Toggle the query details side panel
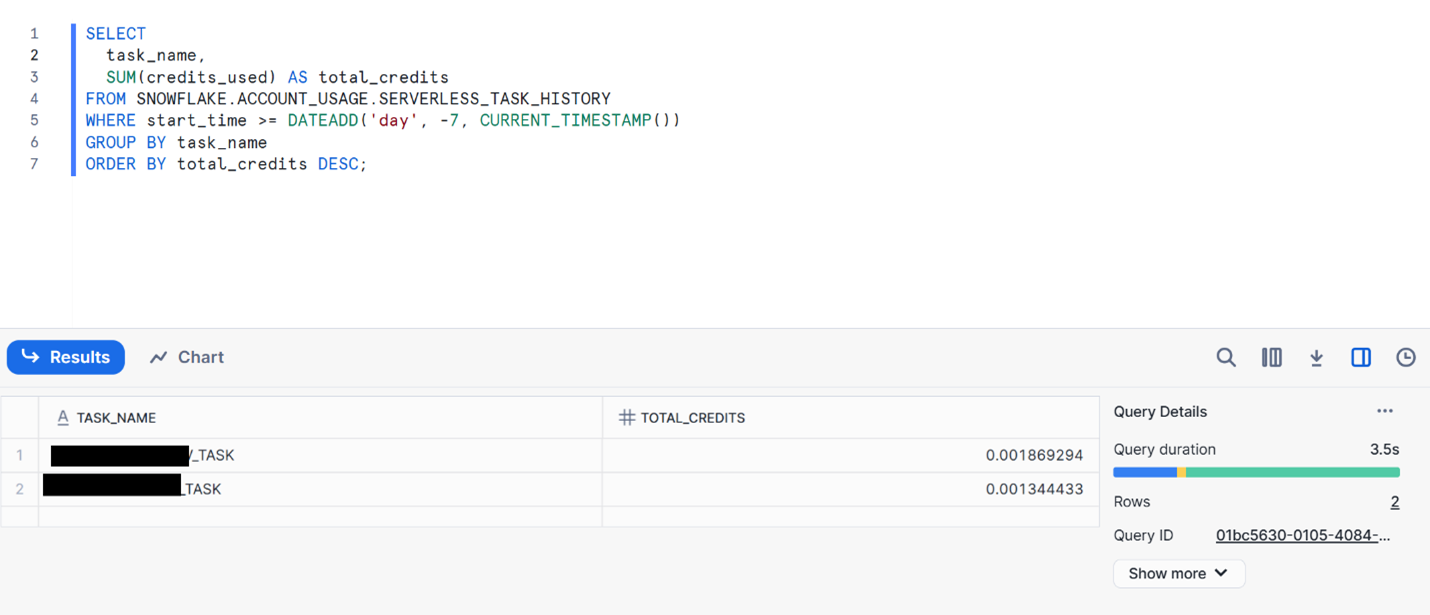The height and width of the screenshot is (615, 1430). click(1361, 357)
